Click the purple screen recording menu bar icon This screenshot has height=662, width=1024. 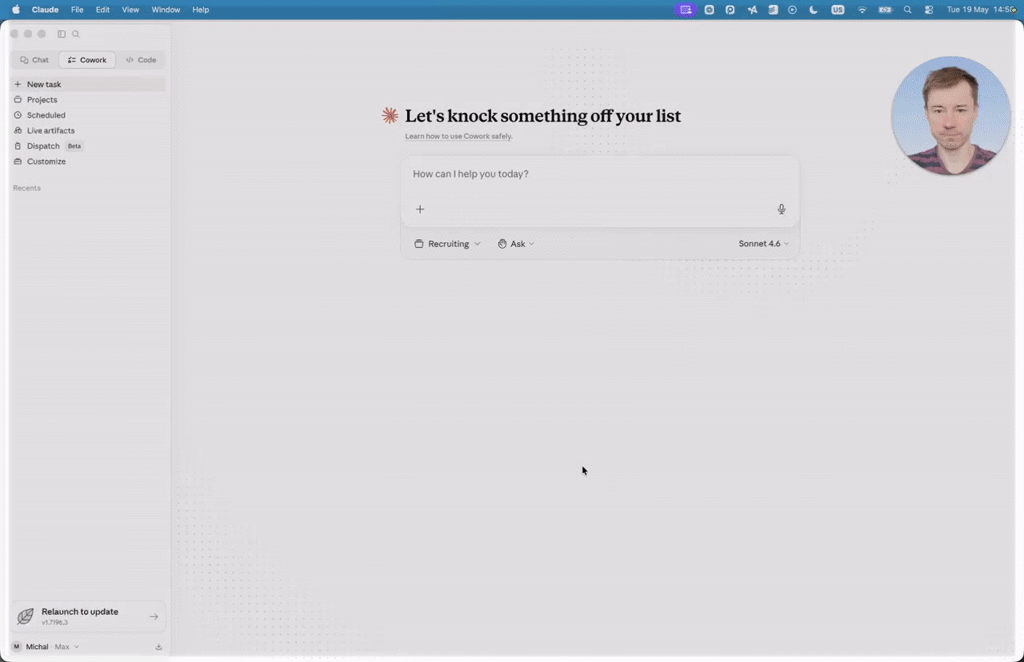click(x=686, y=10)
